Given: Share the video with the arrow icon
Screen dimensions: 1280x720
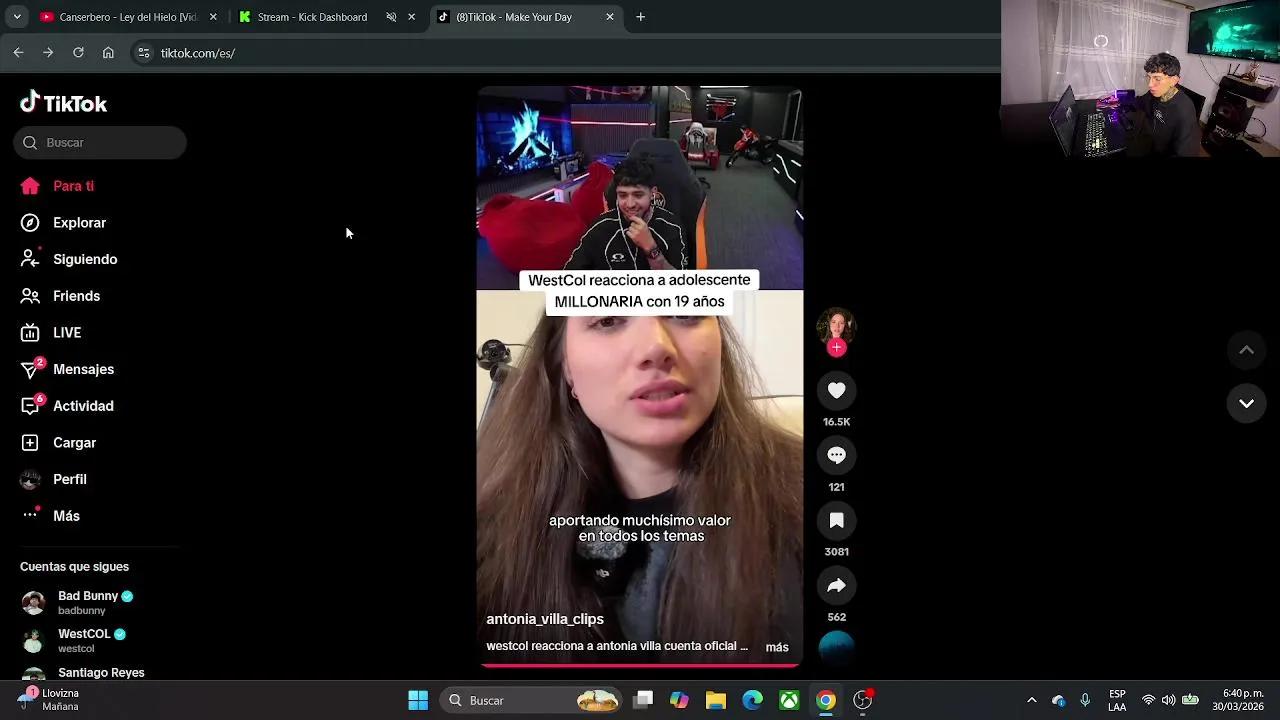Looking at the screenshot, I should tap(836, 586).
